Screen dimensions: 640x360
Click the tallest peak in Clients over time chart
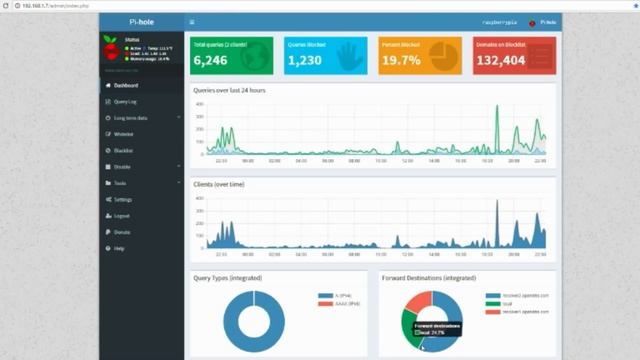click(497, 202)
